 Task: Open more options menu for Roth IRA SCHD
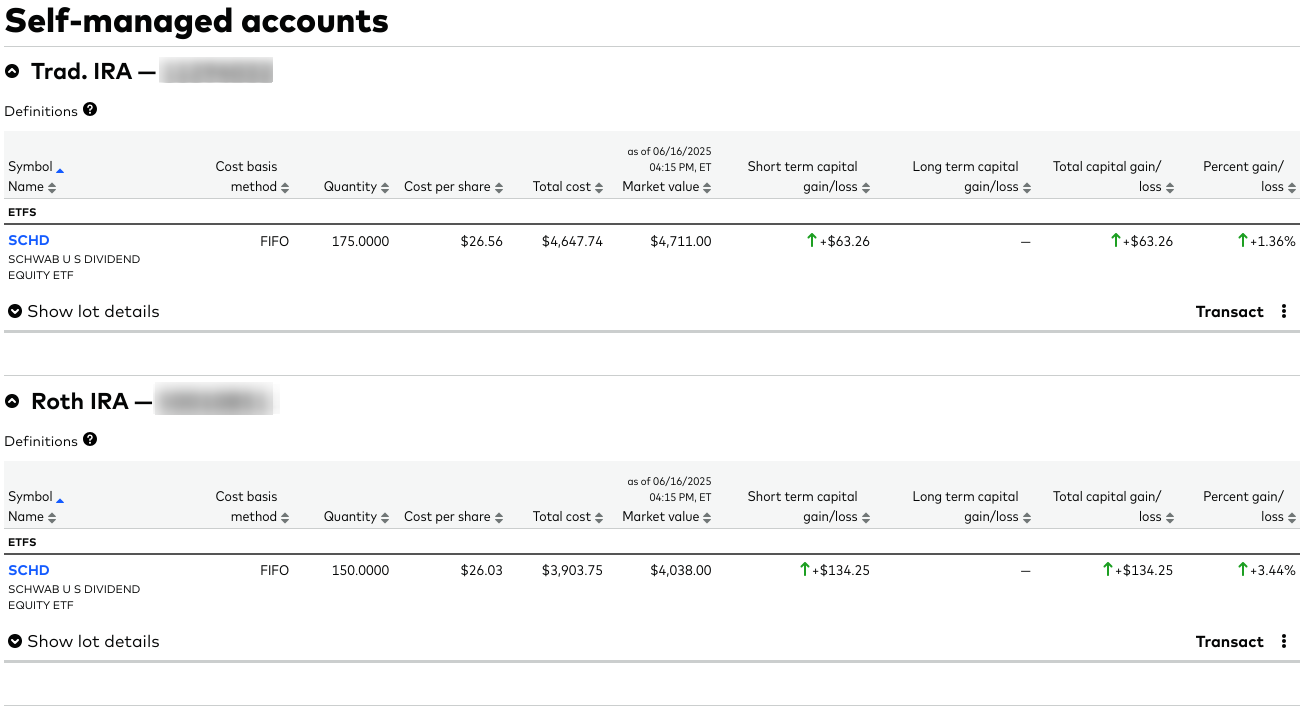click(1285, 641)
